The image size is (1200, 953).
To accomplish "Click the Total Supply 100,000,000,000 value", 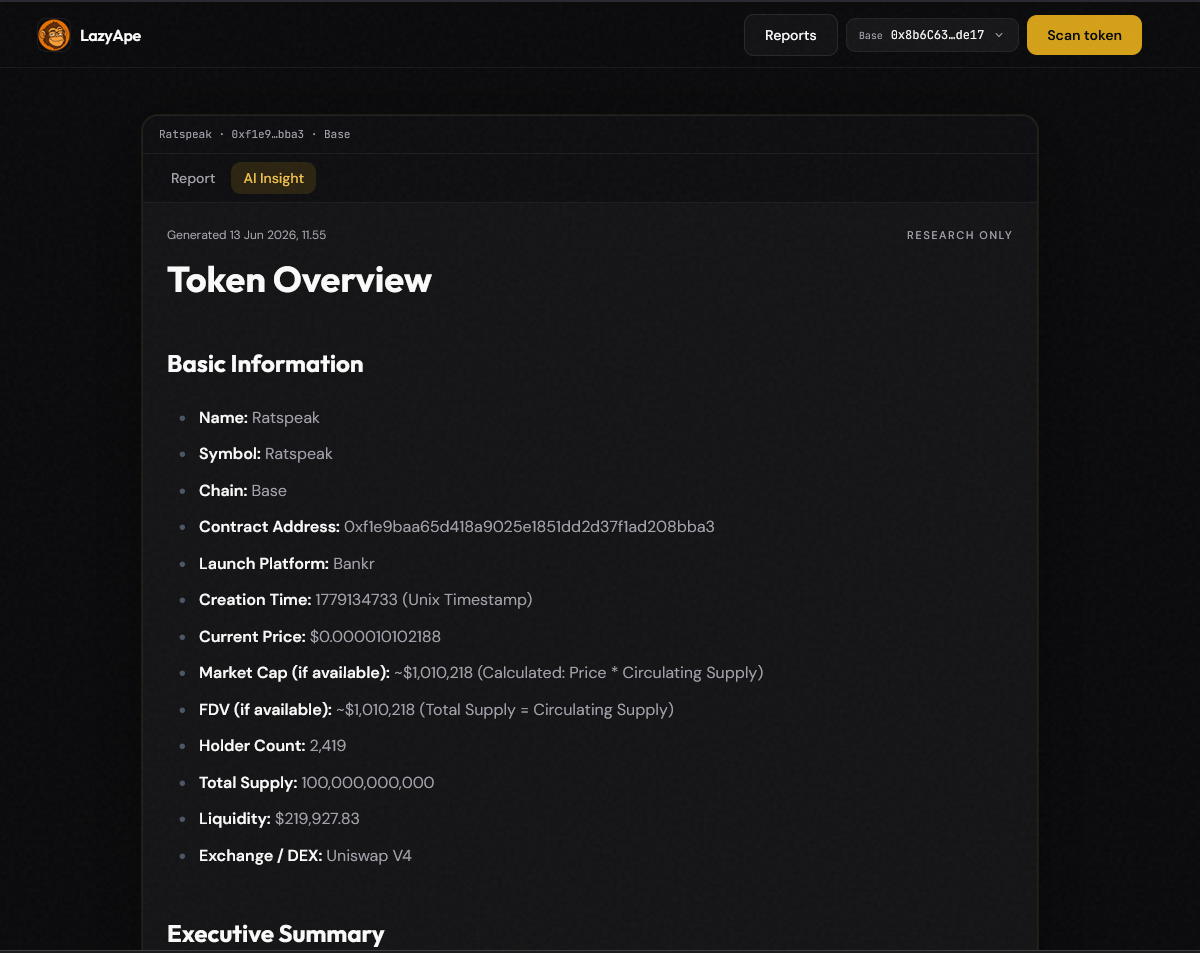I will coord(368,782).
